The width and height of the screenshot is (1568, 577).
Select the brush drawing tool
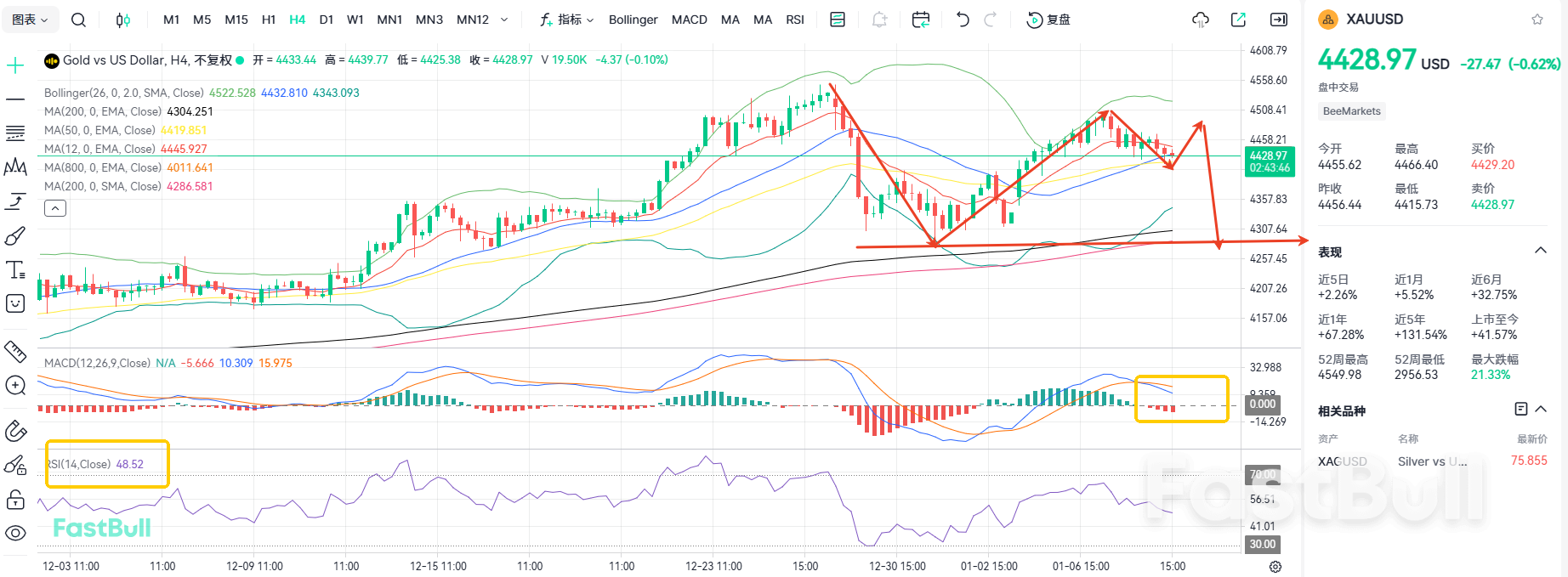(x=15, y=235)
